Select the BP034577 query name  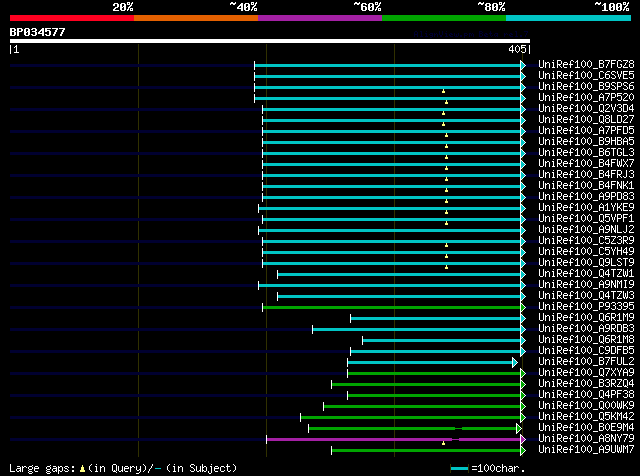coord(37,32)
